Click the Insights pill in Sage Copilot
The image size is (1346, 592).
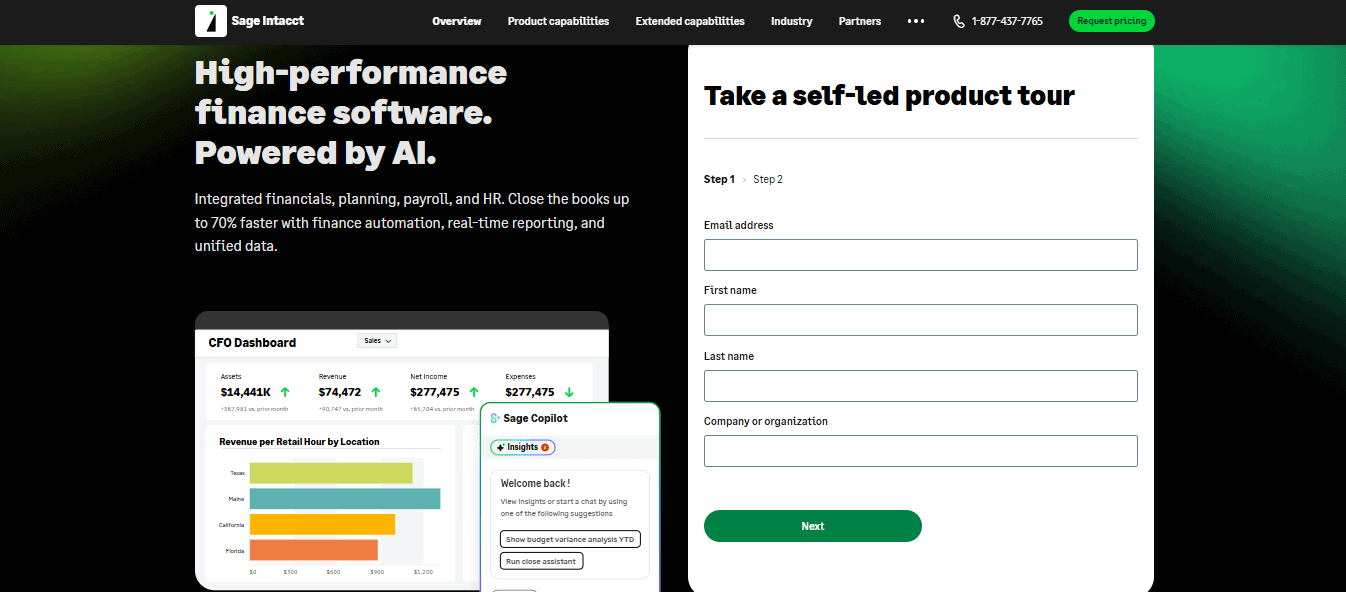(522, 447)
